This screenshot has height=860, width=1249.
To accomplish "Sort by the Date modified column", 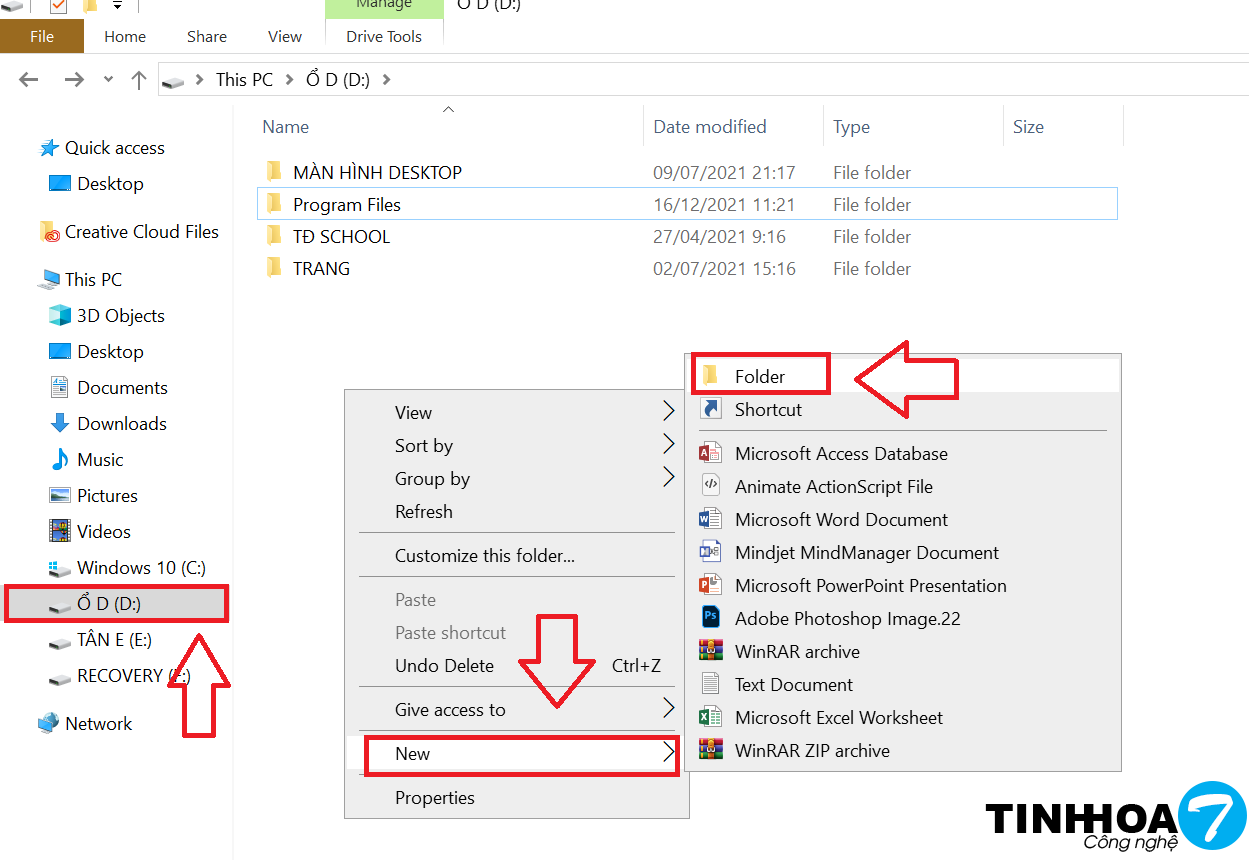I will click(x=709, y=127).
